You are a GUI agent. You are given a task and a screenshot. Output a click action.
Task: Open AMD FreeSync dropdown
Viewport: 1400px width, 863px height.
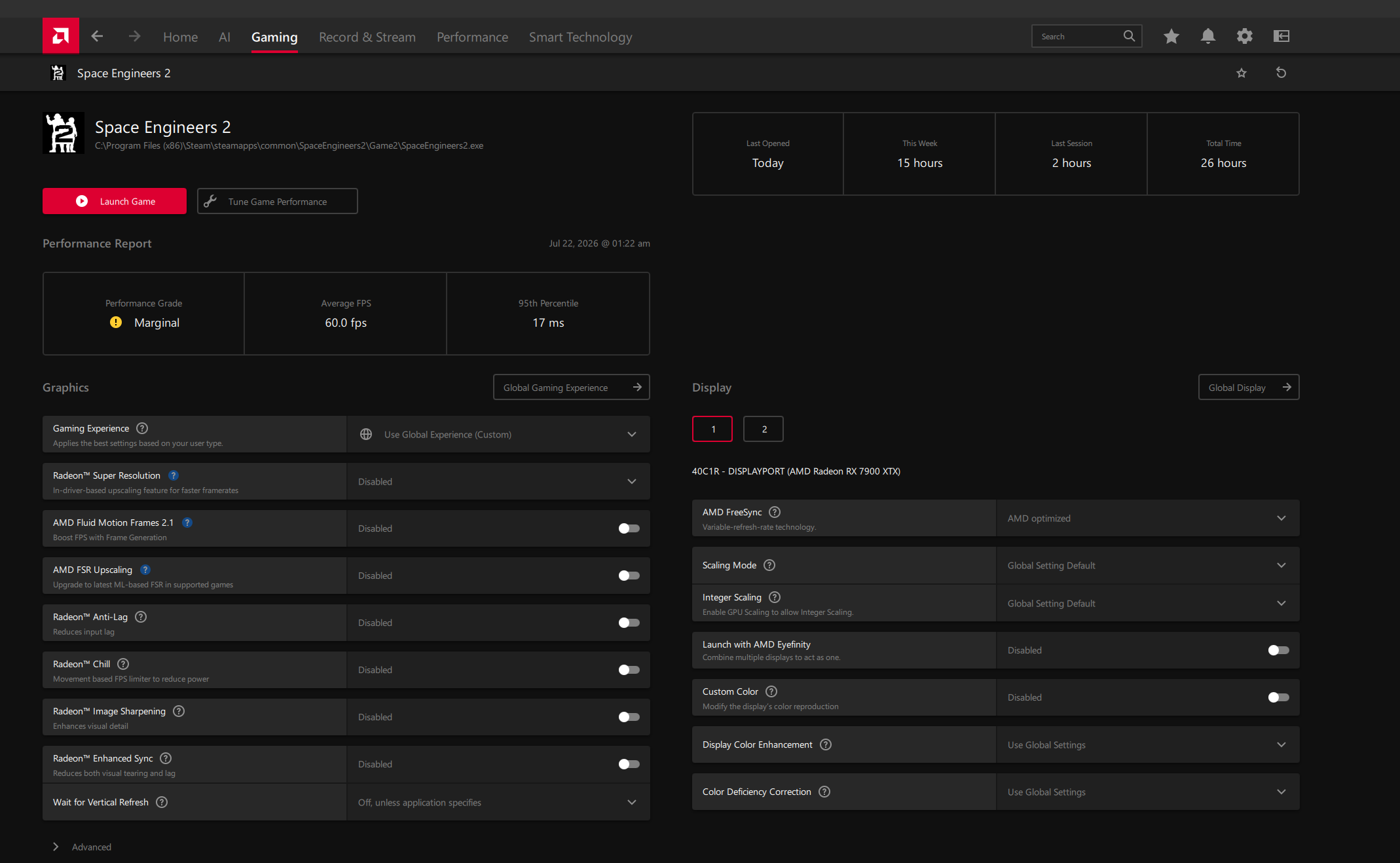(x=1148, y=518)
